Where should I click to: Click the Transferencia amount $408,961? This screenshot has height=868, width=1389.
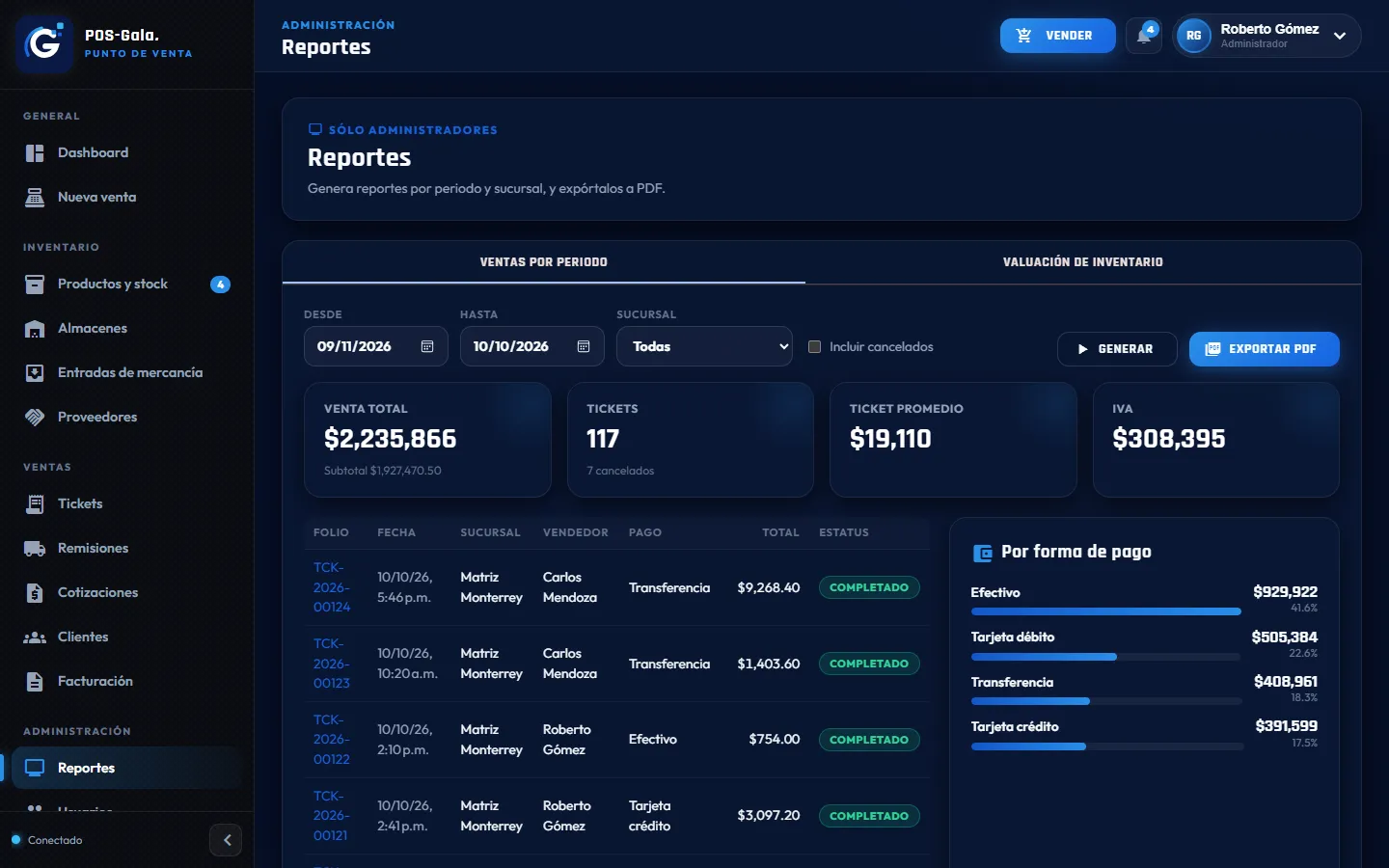[x=1286, y=682]
